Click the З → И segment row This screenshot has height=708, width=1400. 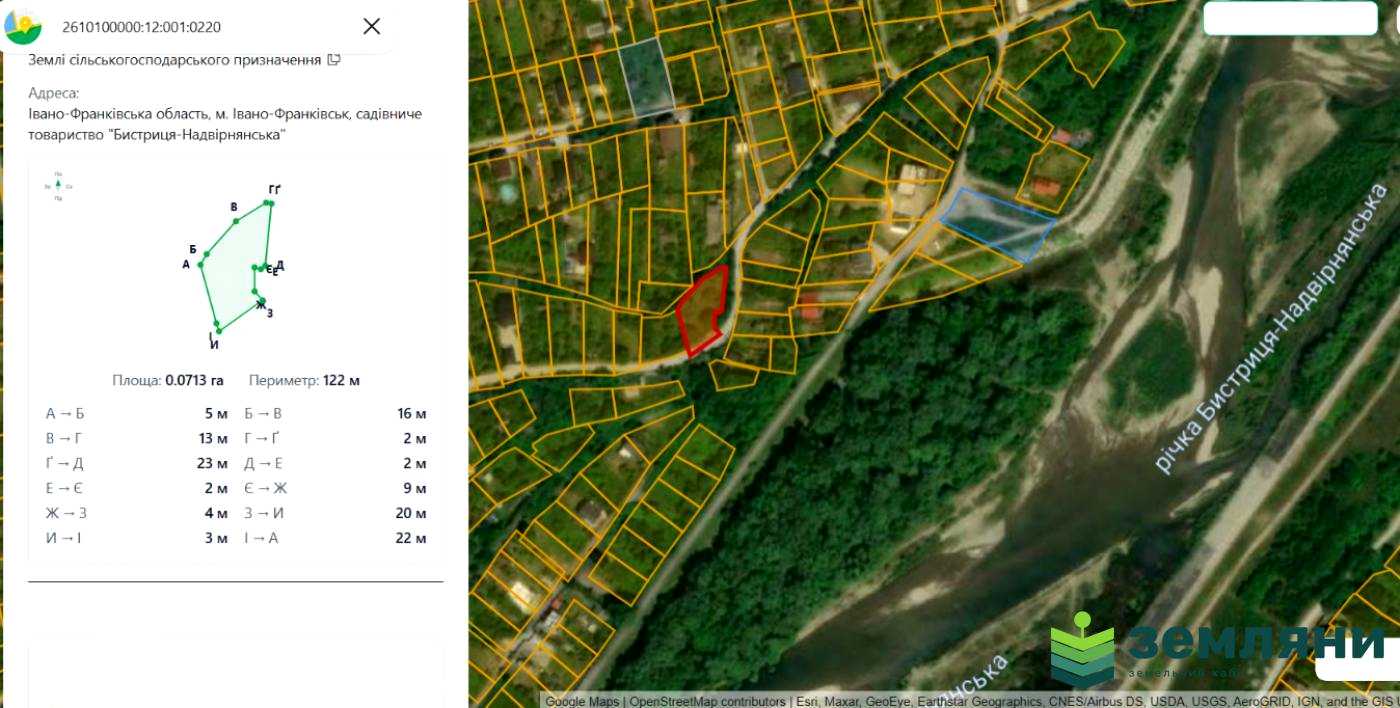click(335, 513)
